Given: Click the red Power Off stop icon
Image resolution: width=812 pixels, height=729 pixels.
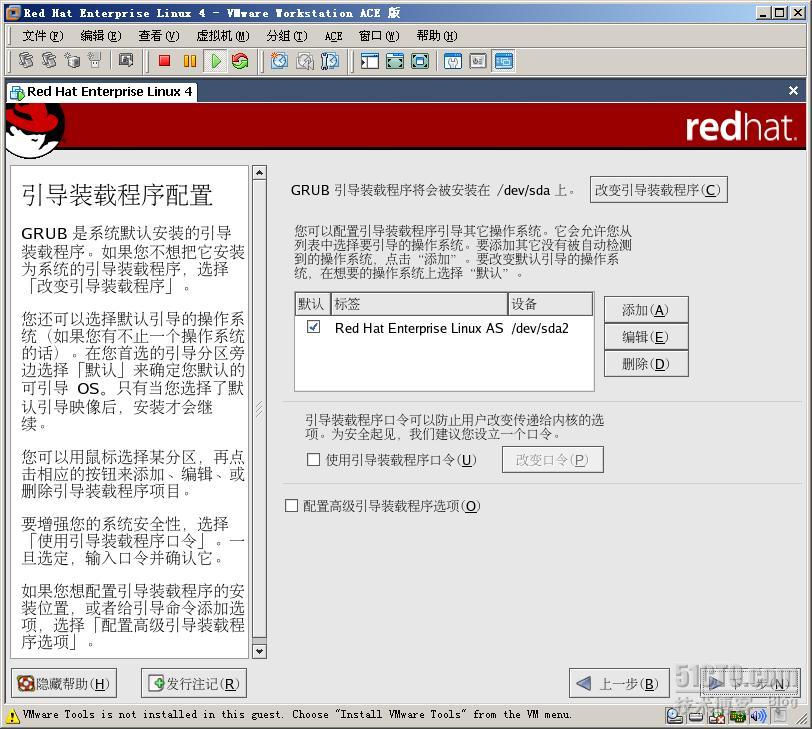Looking at the screenshot, I should click(165, 61).
